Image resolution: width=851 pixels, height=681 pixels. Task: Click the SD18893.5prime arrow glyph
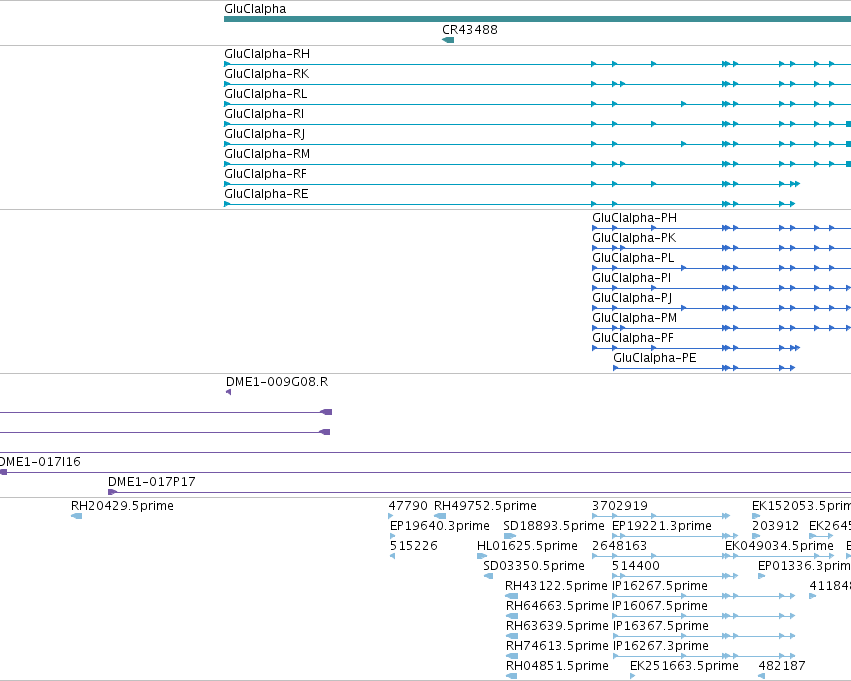click(510, 536)
